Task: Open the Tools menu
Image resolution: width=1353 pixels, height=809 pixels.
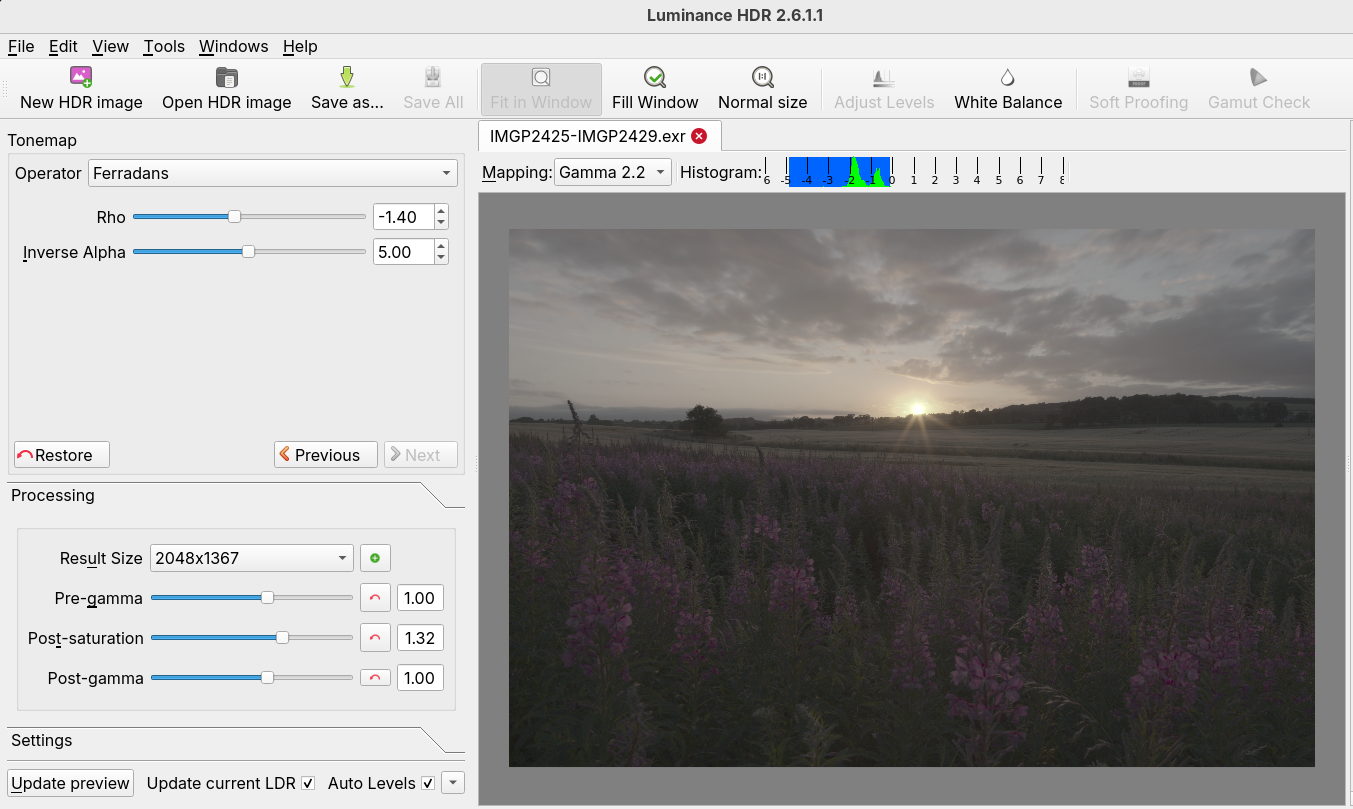Action: point(164,46)
